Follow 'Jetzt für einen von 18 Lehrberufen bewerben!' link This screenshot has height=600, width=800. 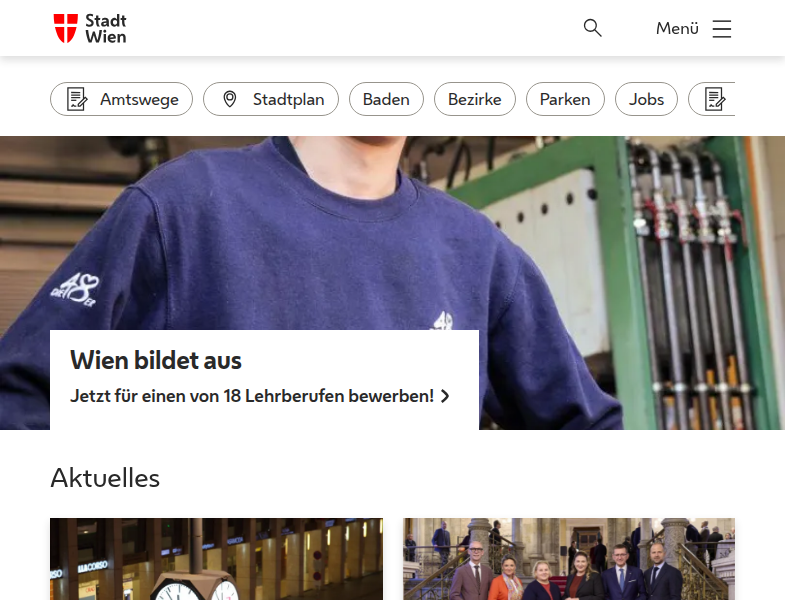tap(260, 396)
